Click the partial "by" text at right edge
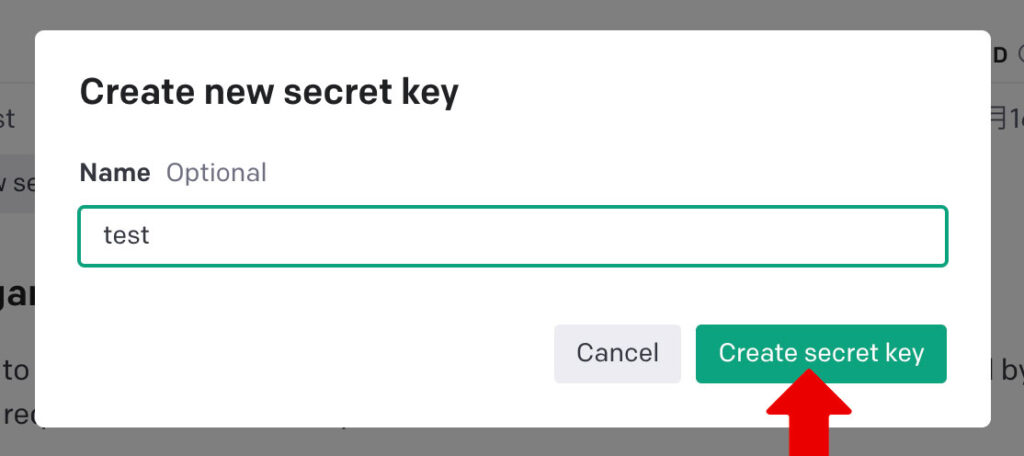 click(x=1009, y=371)
